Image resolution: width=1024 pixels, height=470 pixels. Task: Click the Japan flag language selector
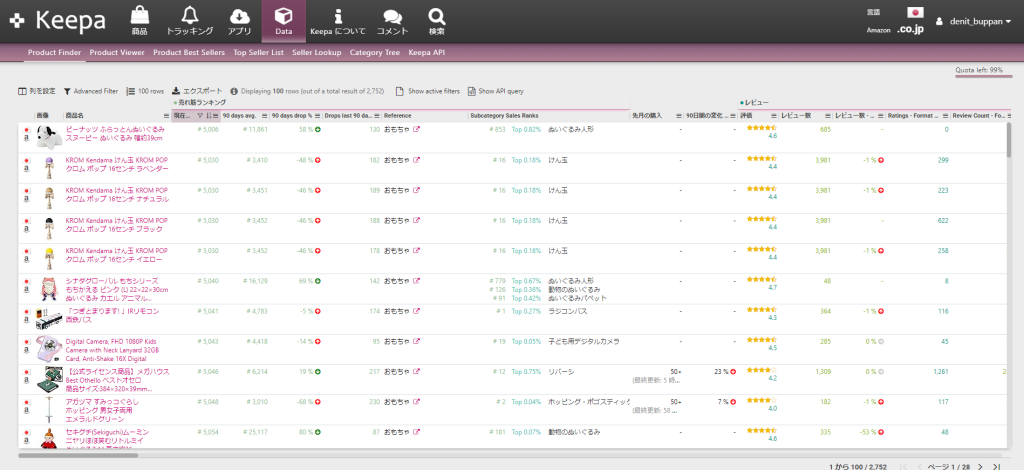click(x=914, y=13)
